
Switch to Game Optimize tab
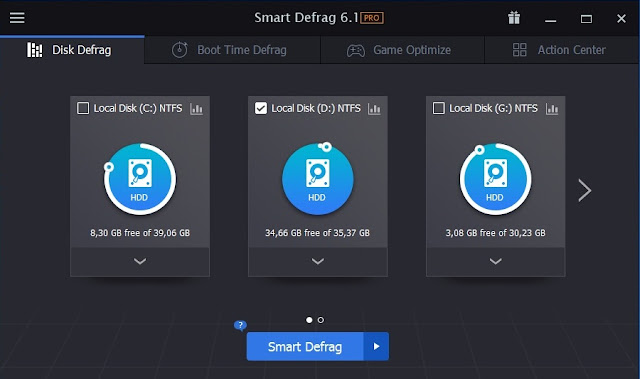pyautogui.click(x=402, y=50)
